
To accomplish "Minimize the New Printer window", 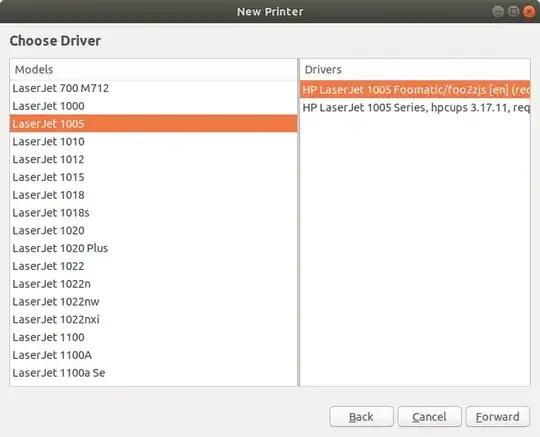I will 498,12.
